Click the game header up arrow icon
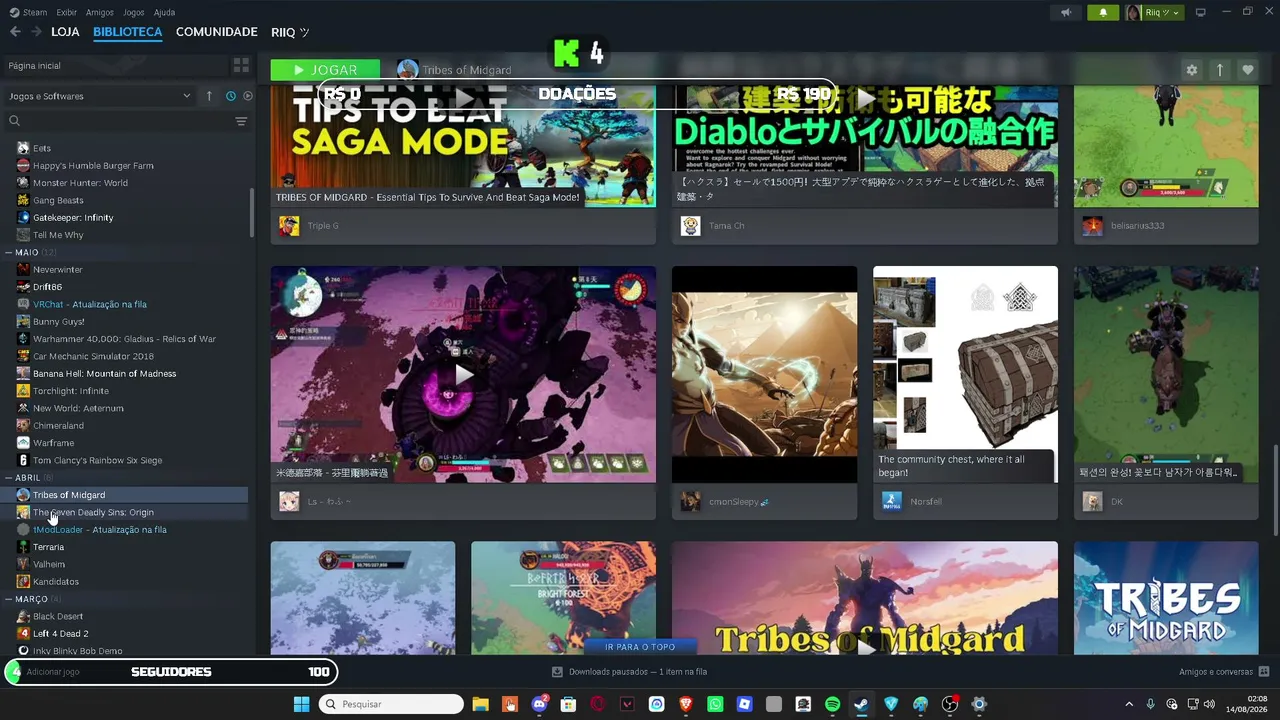The image size is (1280, 720). click(x=1220, y=70)
